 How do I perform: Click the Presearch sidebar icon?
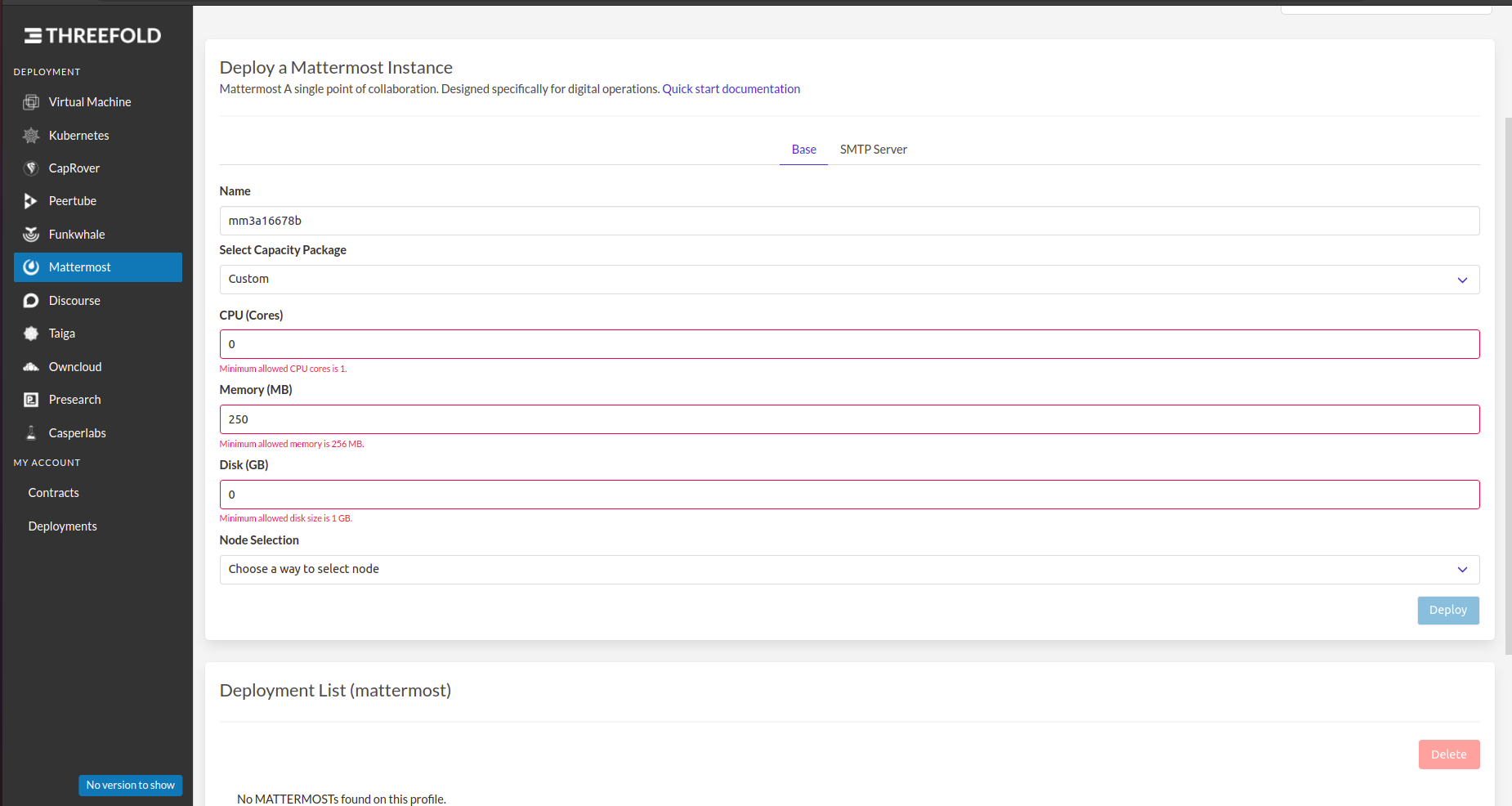(30, 399)
